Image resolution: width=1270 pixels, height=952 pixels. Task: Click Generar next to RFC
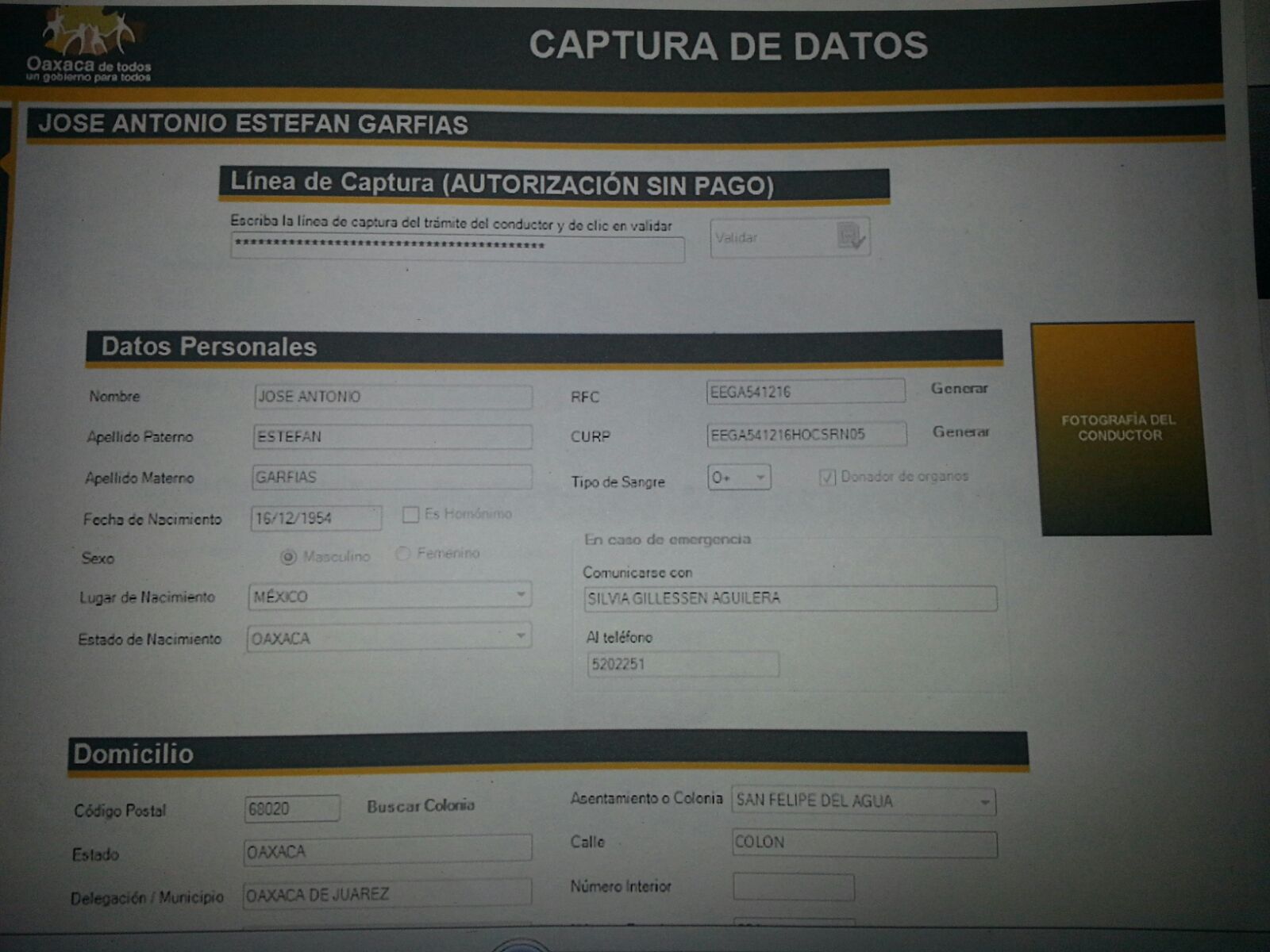coord(959,389)
